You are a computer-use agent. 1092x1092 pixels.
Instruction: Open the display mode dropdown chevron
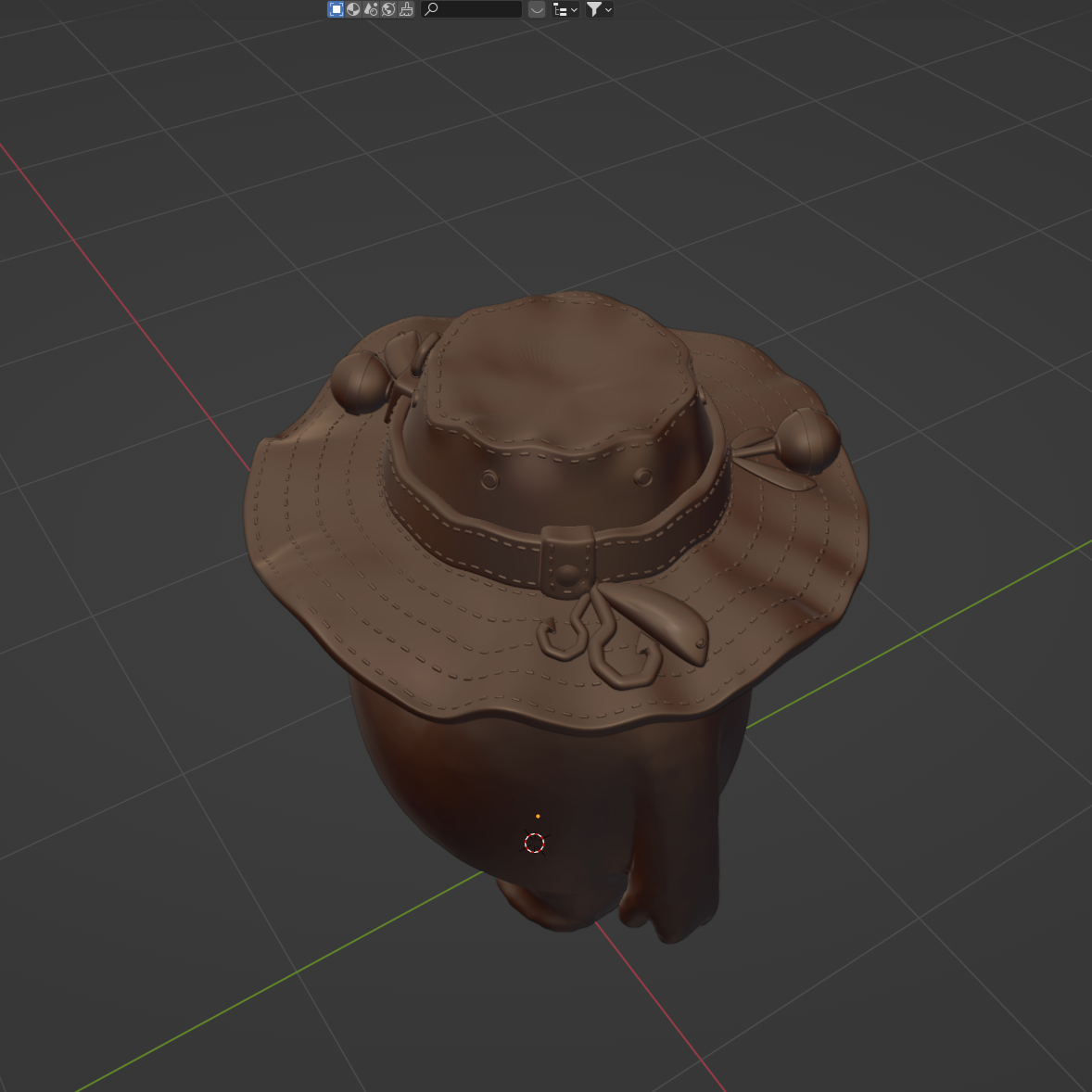click(x=573, y=9)
